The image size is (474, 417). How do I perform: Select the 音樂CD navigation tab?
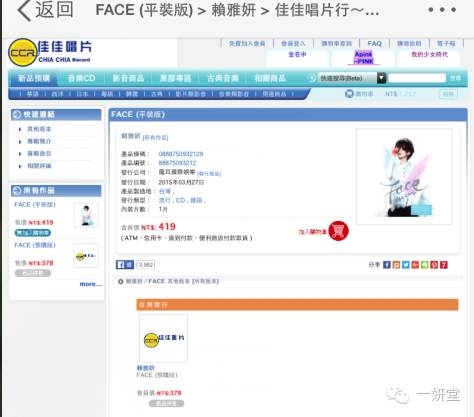[81, 78]
